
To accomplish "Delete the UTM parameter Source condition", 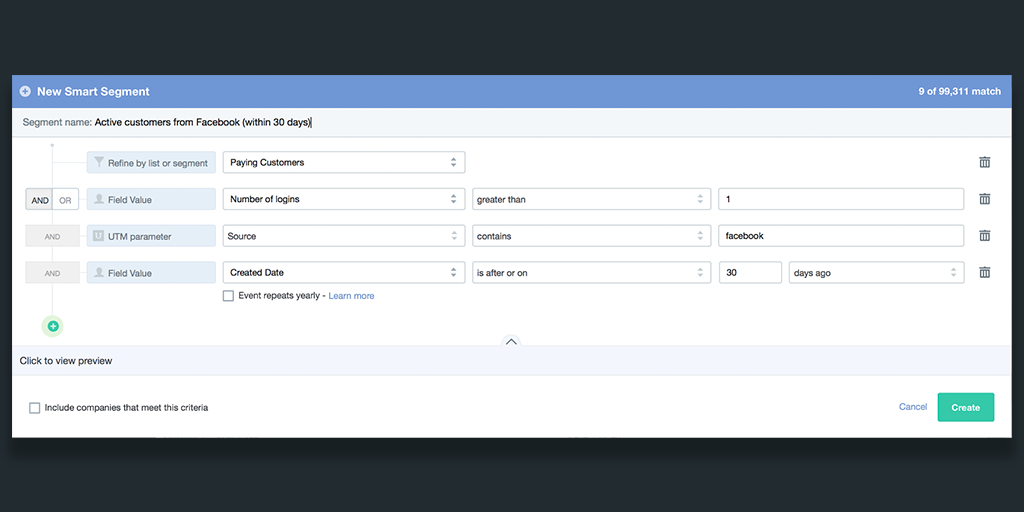I will 985,235.
